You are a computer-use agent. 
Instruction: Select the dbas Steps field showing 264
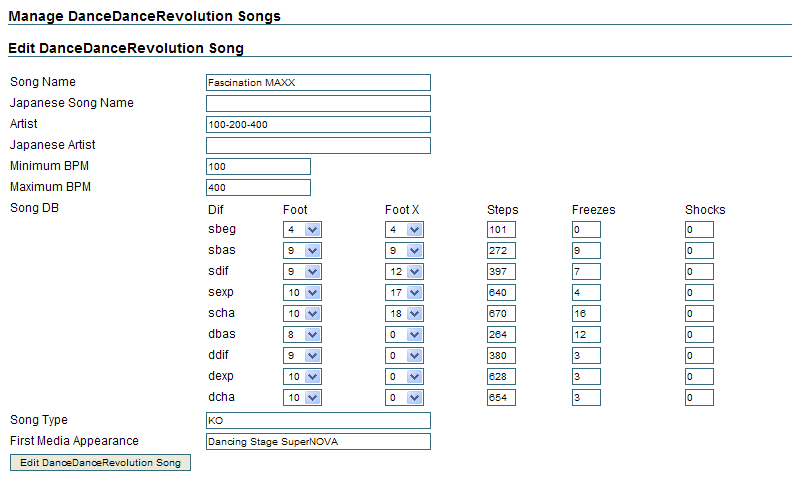[501, 335]
